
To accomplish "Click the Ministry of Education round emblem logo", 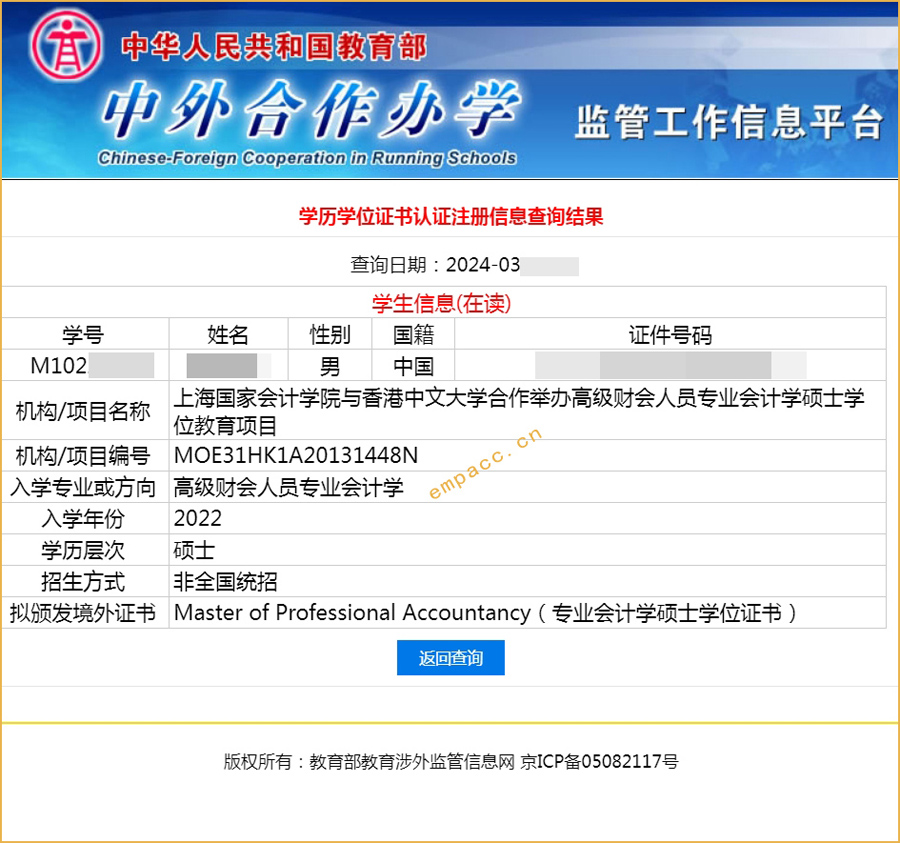I will click(66, 45).
